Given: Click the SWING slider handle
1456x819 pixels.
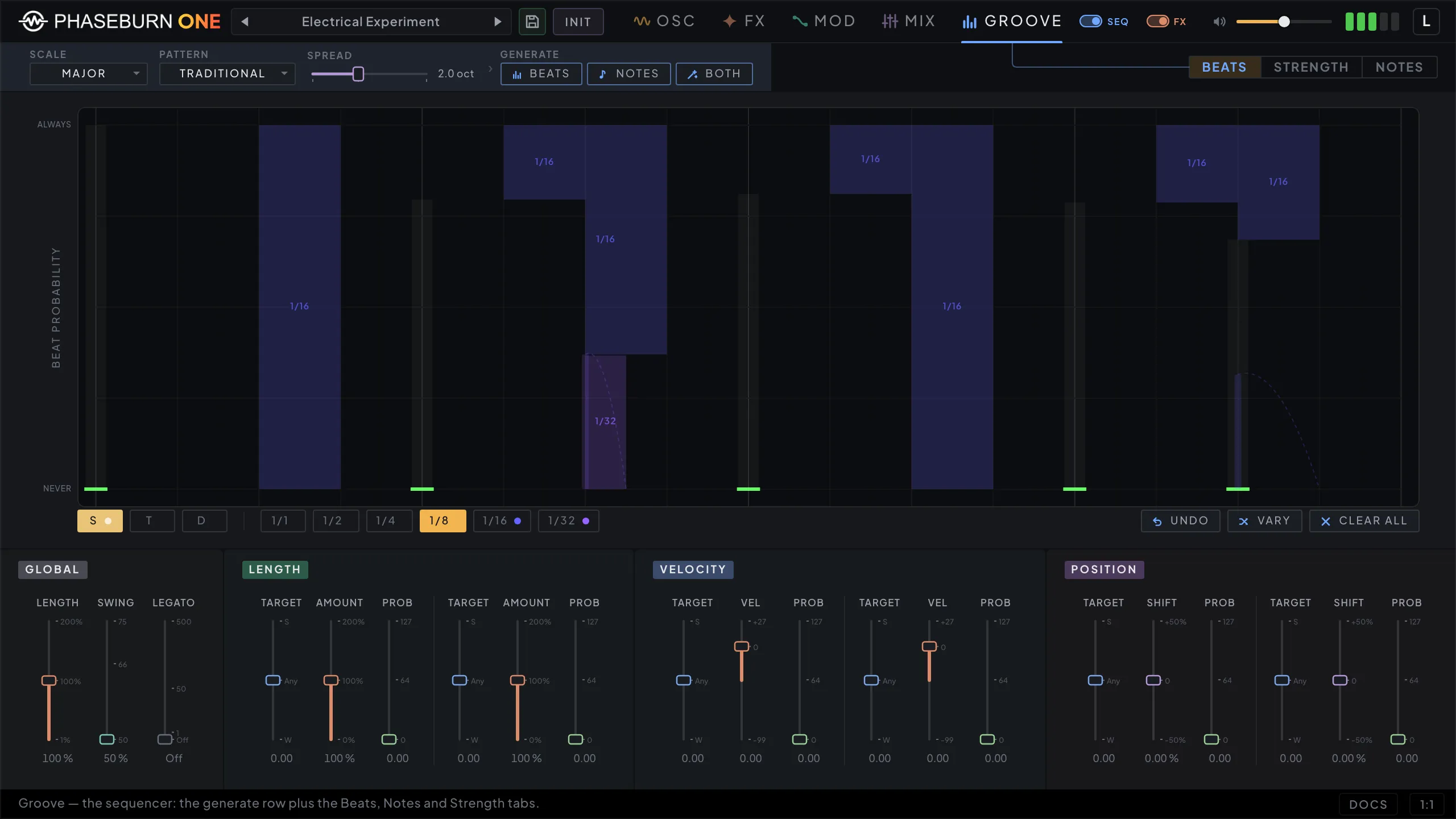Looking at the screenshot, I should (107, 739).
